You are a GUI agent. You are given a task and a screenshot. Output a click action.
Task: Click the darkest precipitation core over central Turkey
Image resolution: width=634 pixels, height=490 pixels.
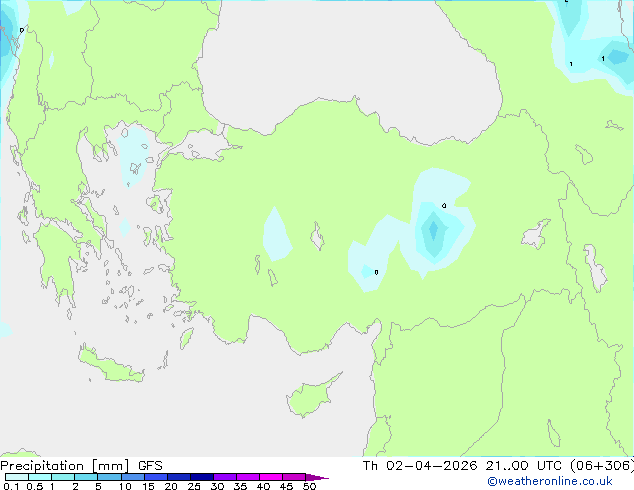[433, 230]
